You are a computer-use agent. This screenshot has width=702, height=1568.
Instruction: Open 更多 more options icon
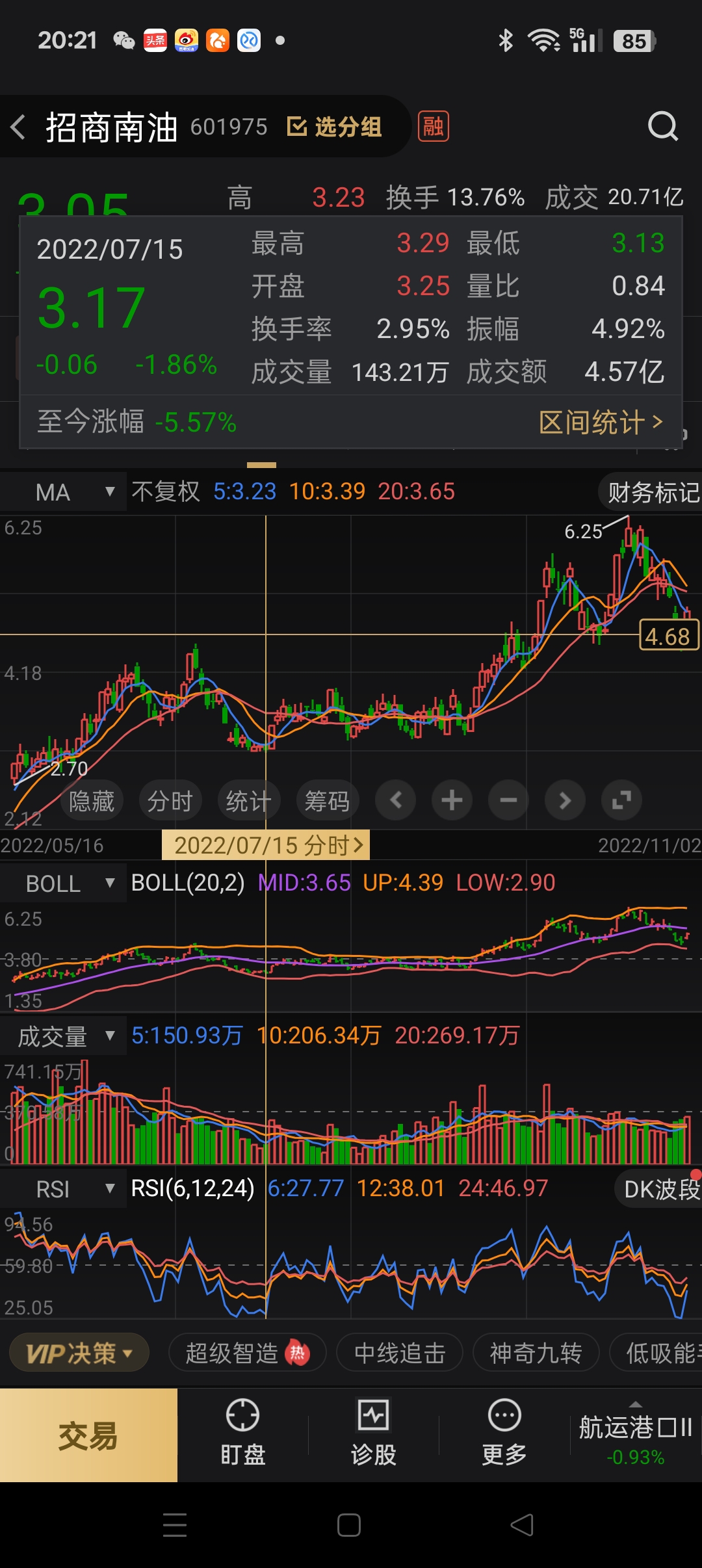(504, 1433)
